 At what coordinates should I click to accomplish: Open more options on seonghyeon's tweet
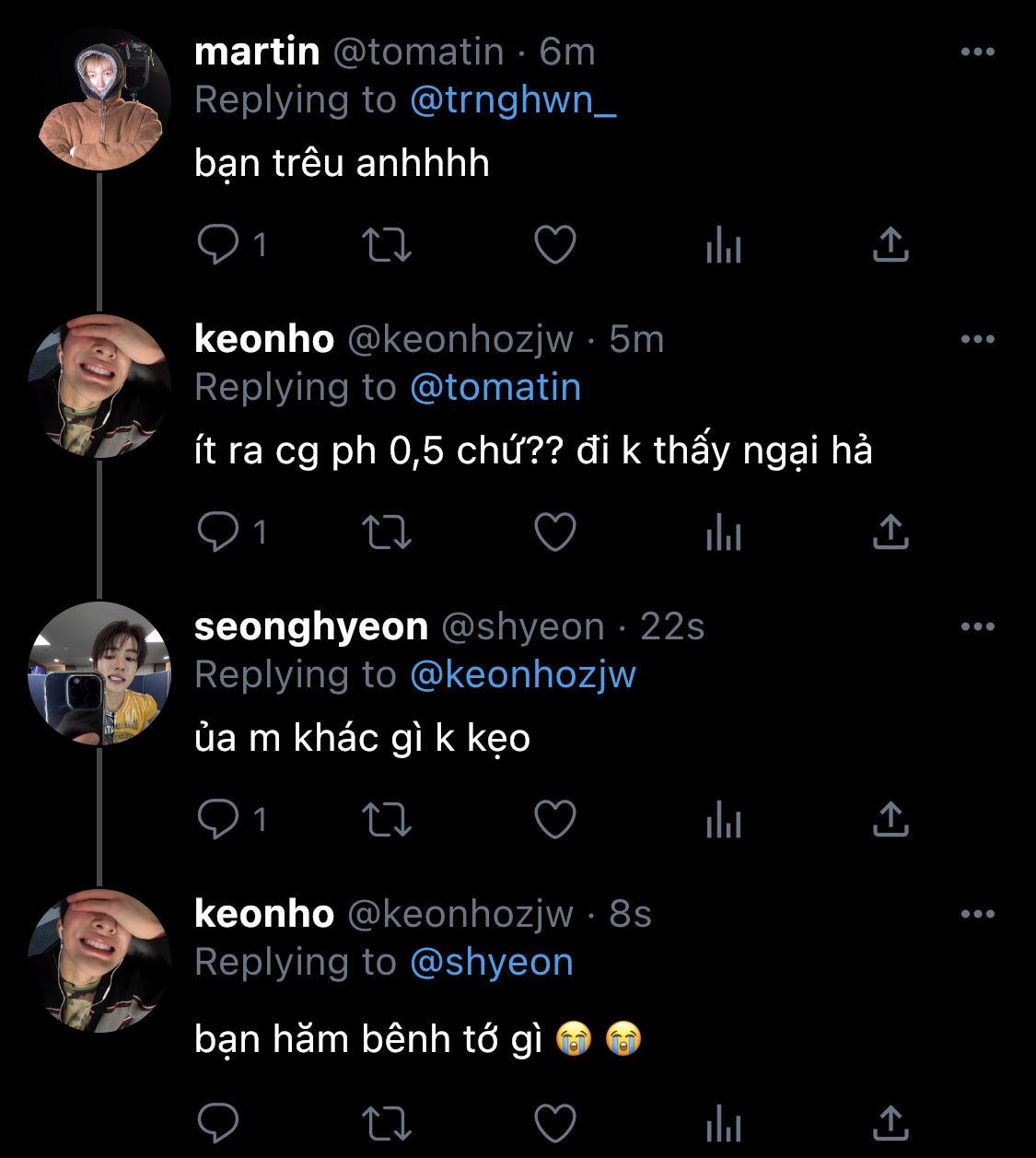(x=977, y=627)
